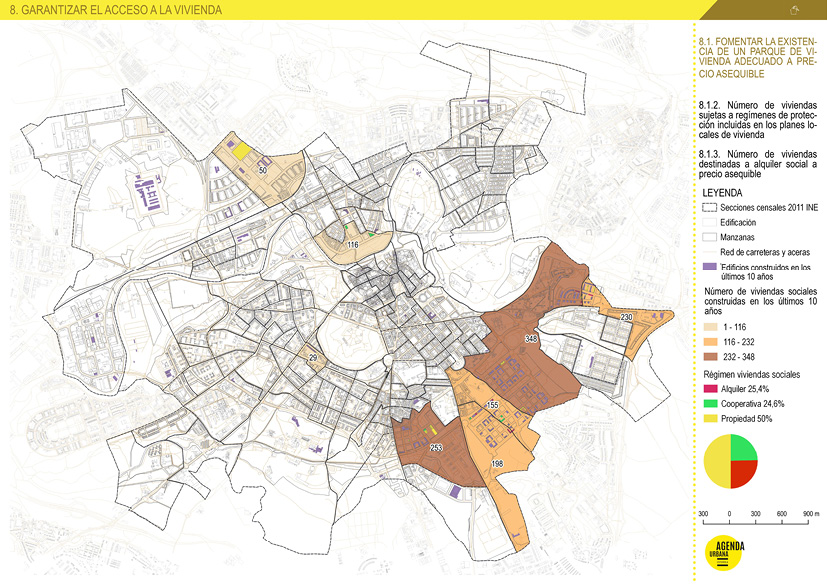Viewport: 827px width, 585px height.
Task: Click the Cooperativa 24,6% green swatch
Action: point(711,403)
